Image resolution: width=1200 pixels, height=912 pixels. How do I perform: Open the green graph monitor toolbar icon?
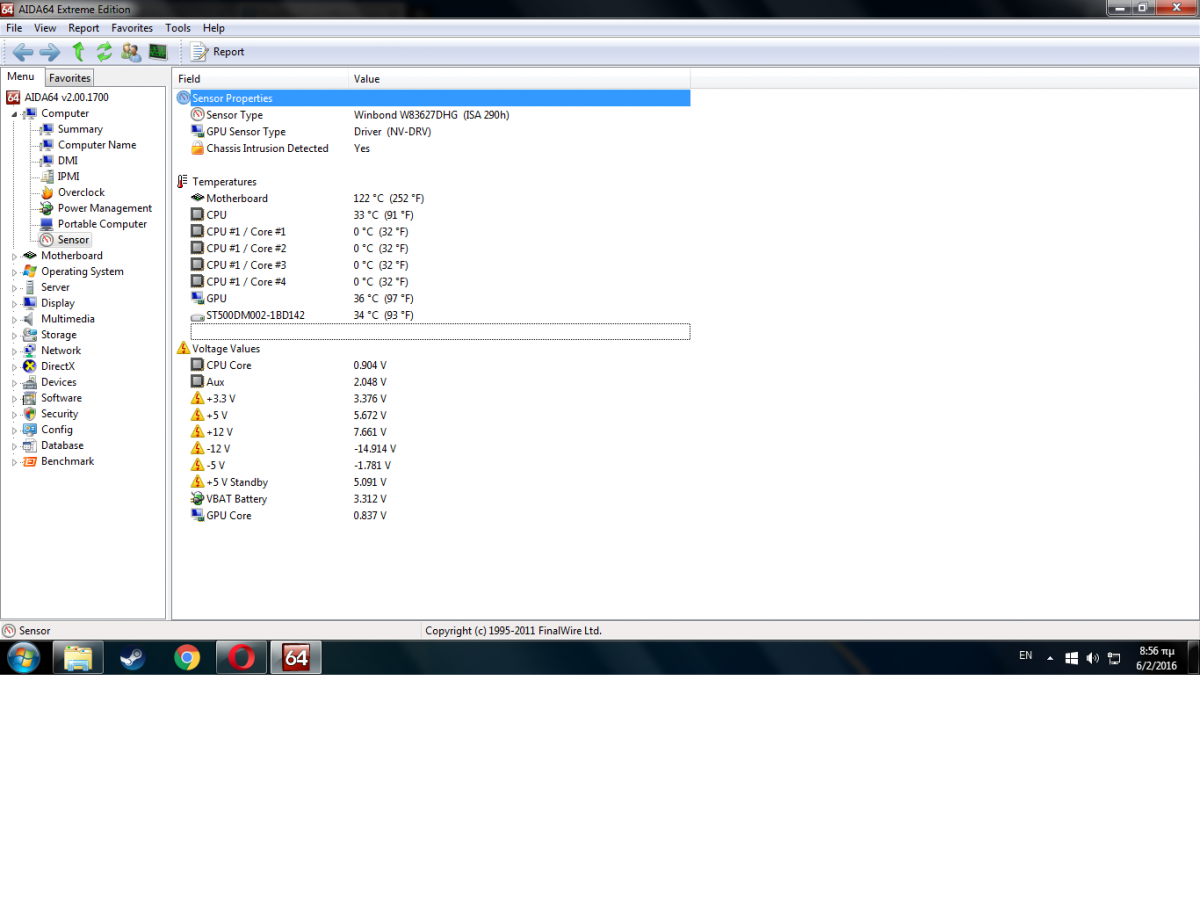[158, 52]
